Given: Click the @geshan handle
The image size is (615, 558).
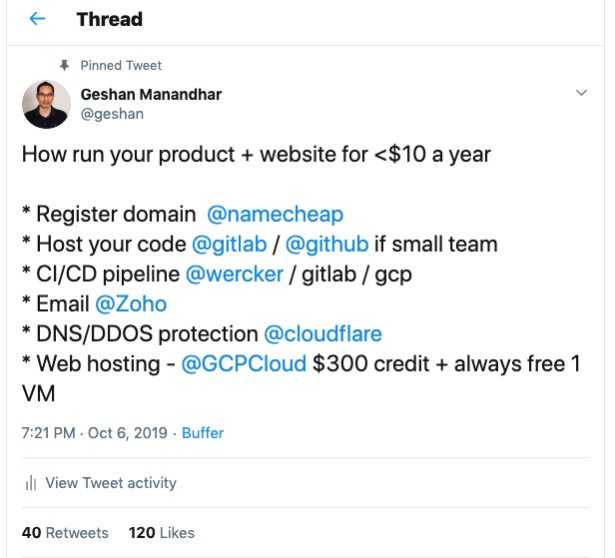Looking at the screenshot, I should point(111,113).
